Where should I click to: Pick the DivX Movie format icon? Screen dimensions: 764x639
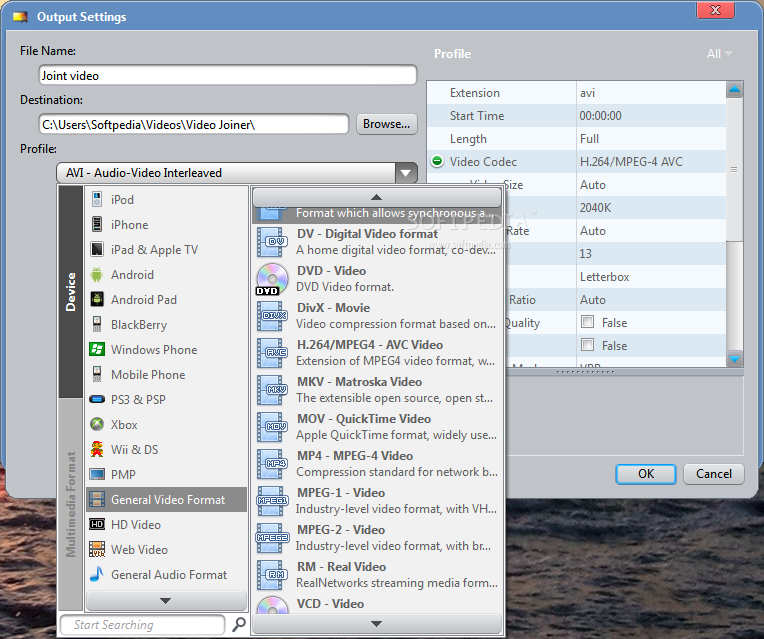(272, 316)
